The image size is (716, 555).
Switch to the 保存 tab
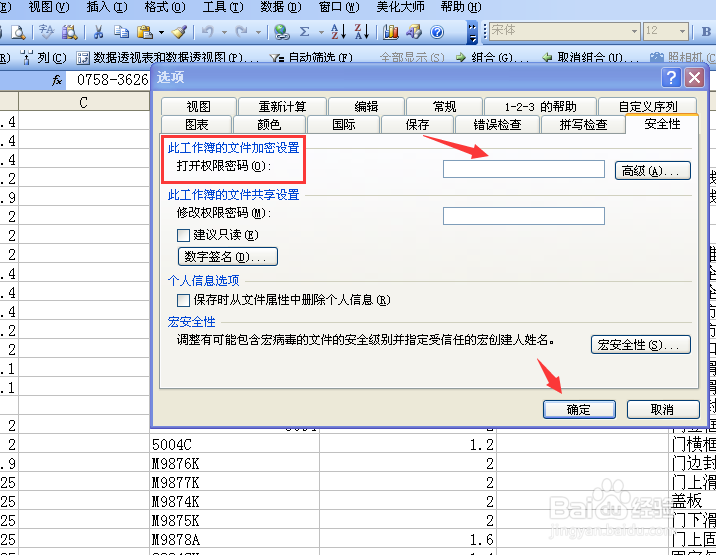click(417, 124)
